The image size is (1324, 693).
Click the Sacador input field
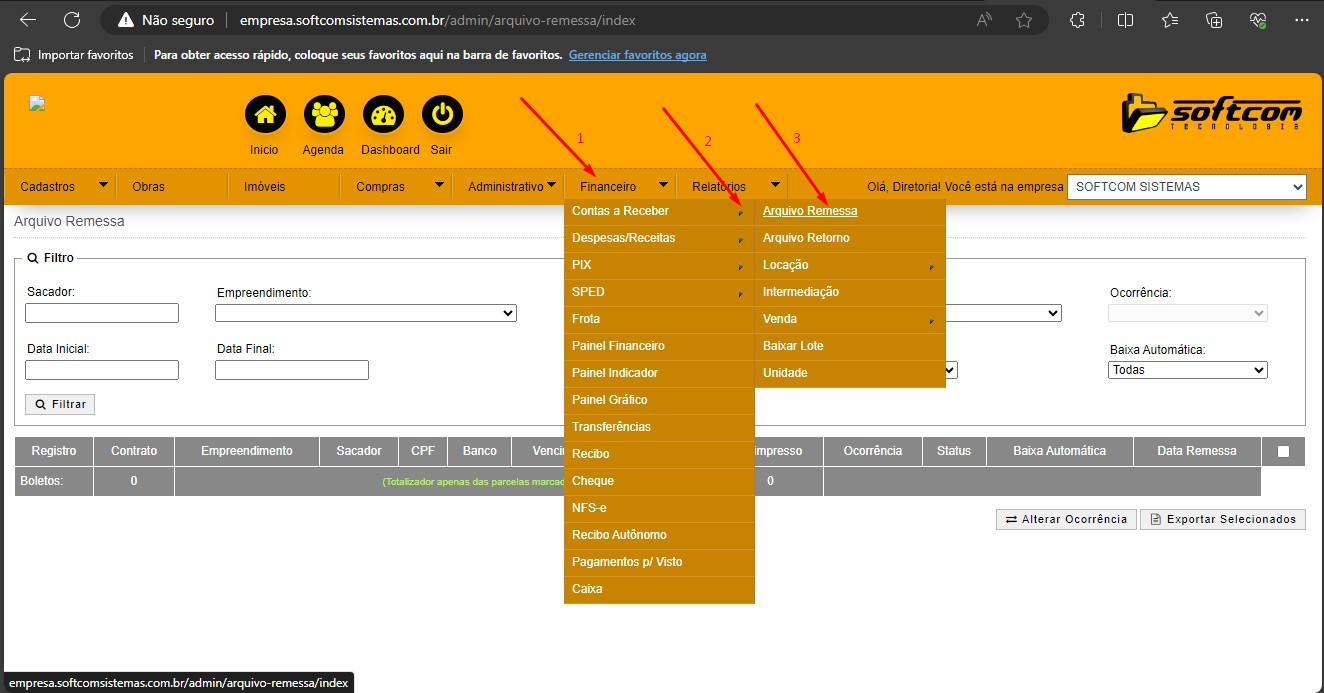coord(102,313)
